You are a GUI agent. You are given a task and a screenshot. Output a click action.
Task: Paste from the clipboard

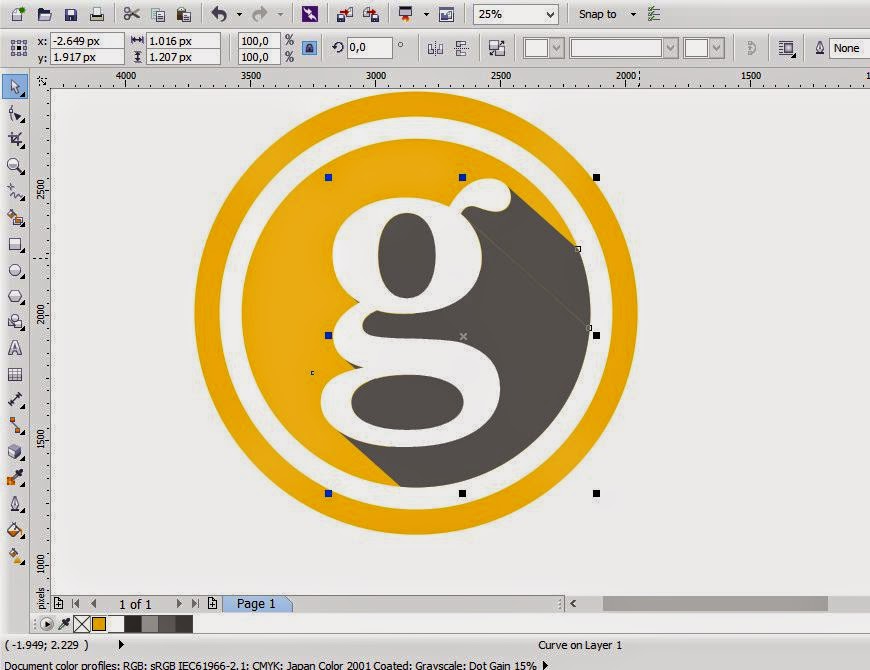click(x=184, y=15)
